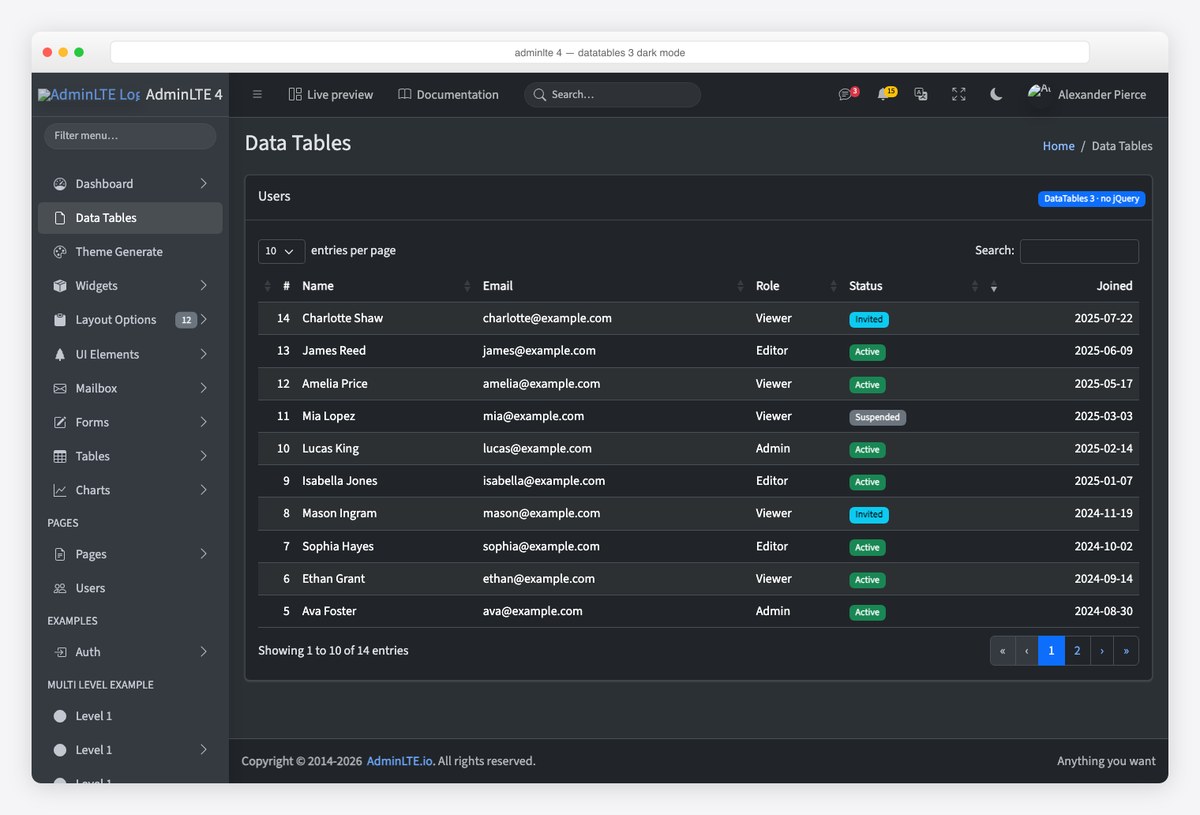Expand the Dashboard menu chevron
Image resolution: width=1200 pixels, height=815 pixels.
(203, 184)
